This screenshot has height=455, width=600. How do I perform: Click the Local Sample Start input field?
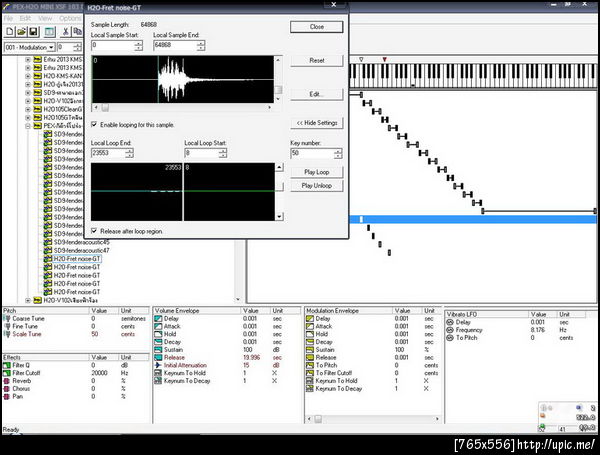click(112, 46)
